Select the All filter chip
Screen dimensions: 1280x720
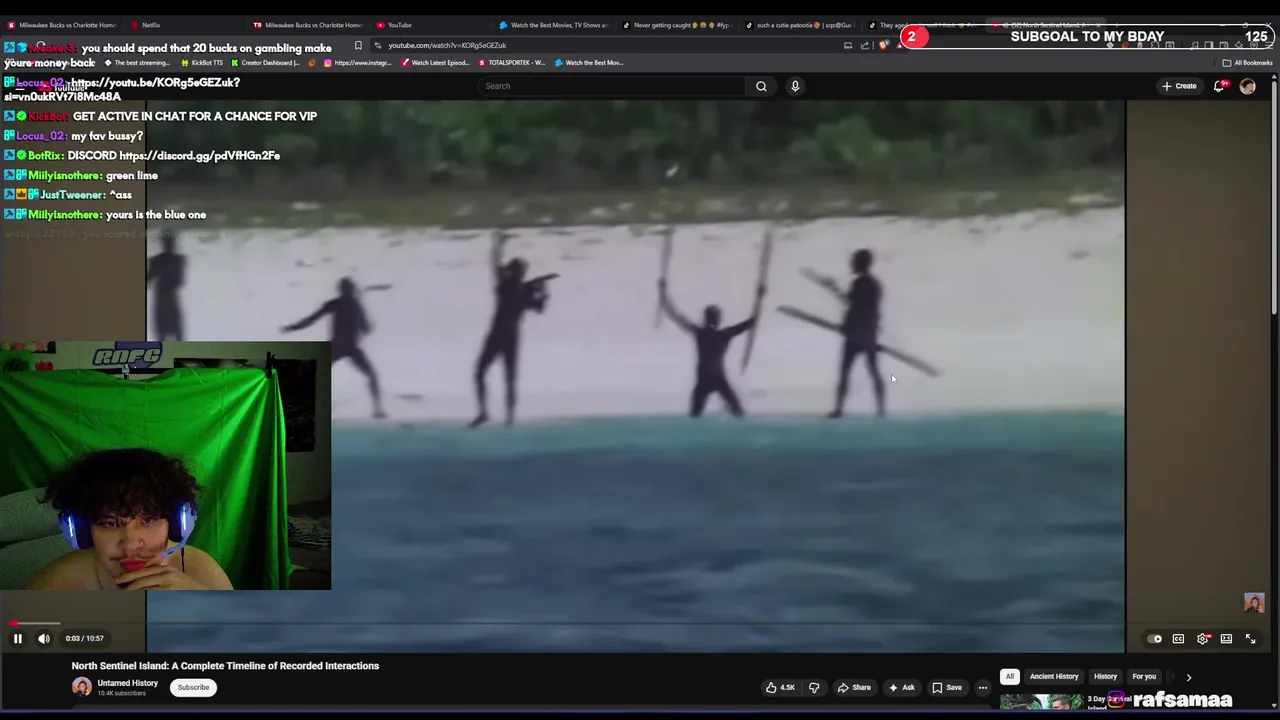click(x=1009, y=677)
